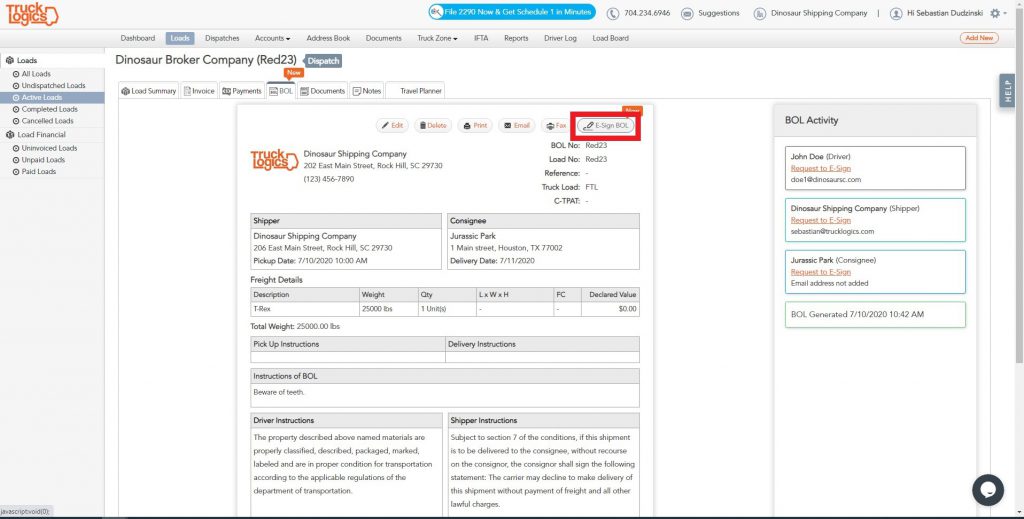
Task: Expand the Truck Zone dropdown menu
Action: click(437, 39)
